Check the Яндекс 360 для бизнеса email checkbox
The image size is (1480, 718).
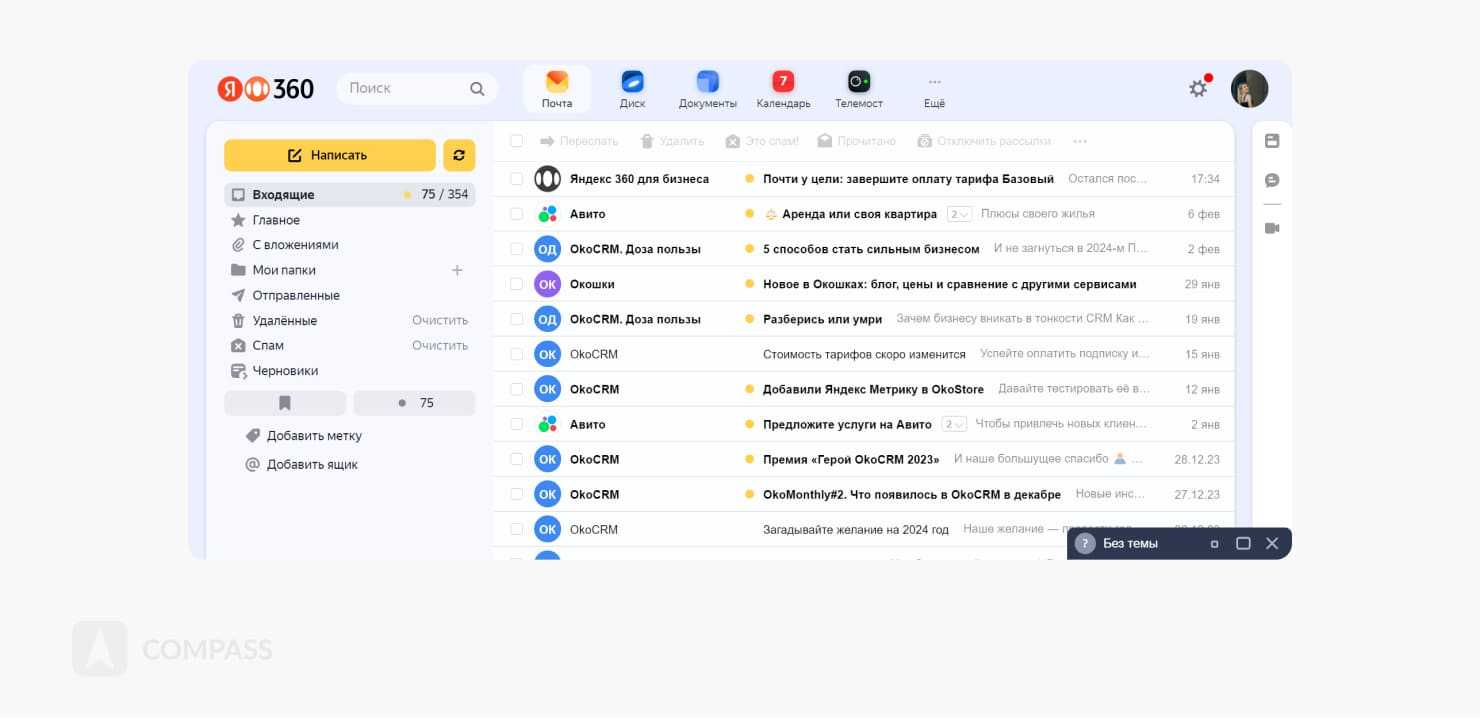[517, 179]
